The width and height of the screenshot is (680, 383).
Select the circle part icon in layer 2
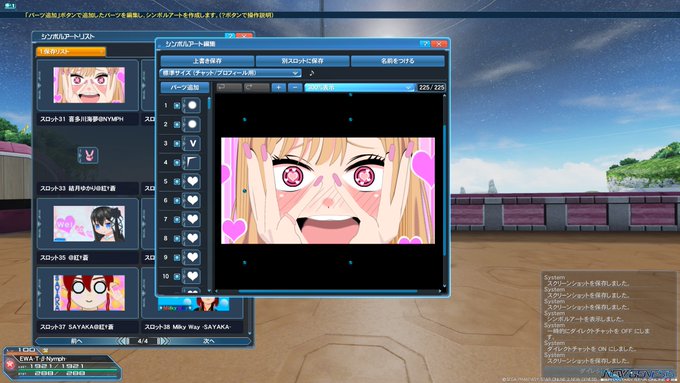coord(192,124)
